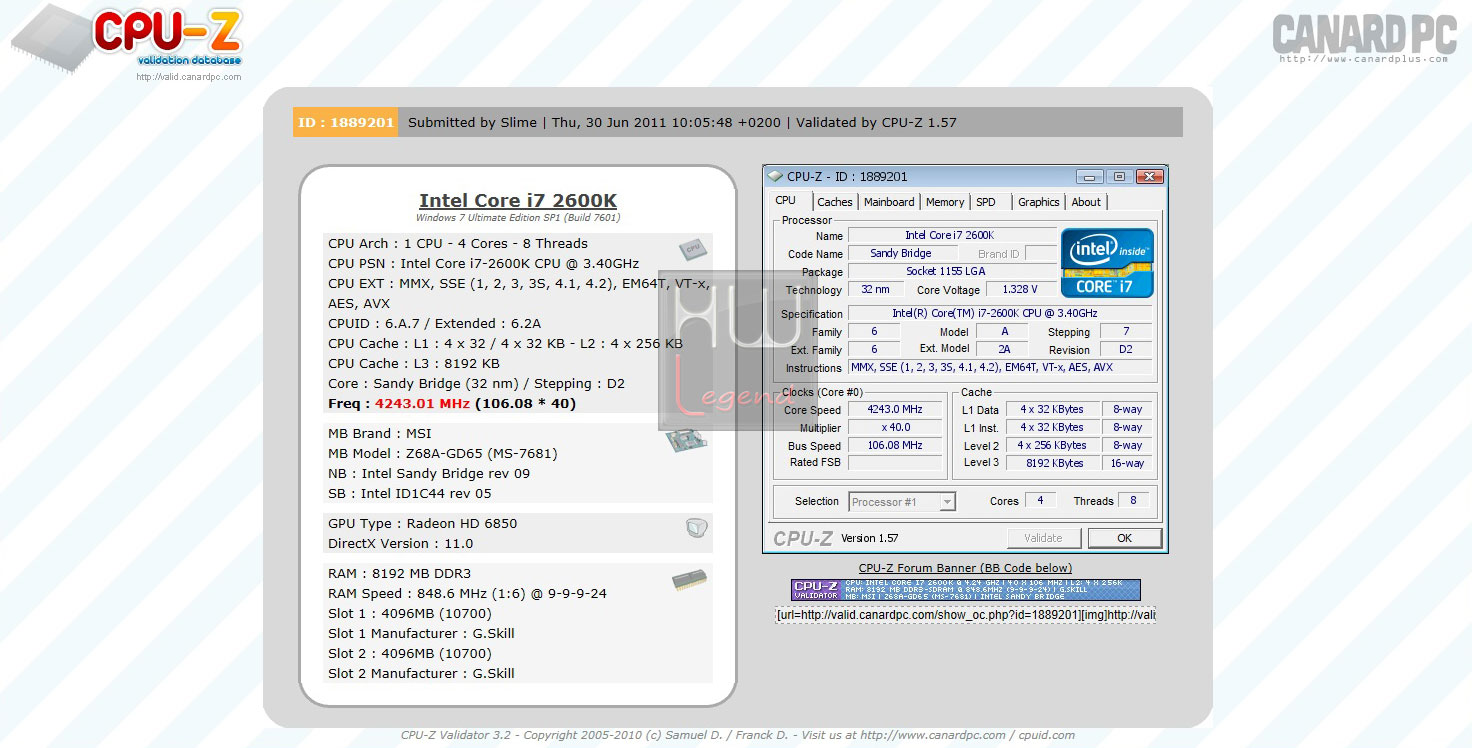Screen dimensions: 1472x748
Task: Click the CPU-Z forum banner image
Action: point(965,590)
